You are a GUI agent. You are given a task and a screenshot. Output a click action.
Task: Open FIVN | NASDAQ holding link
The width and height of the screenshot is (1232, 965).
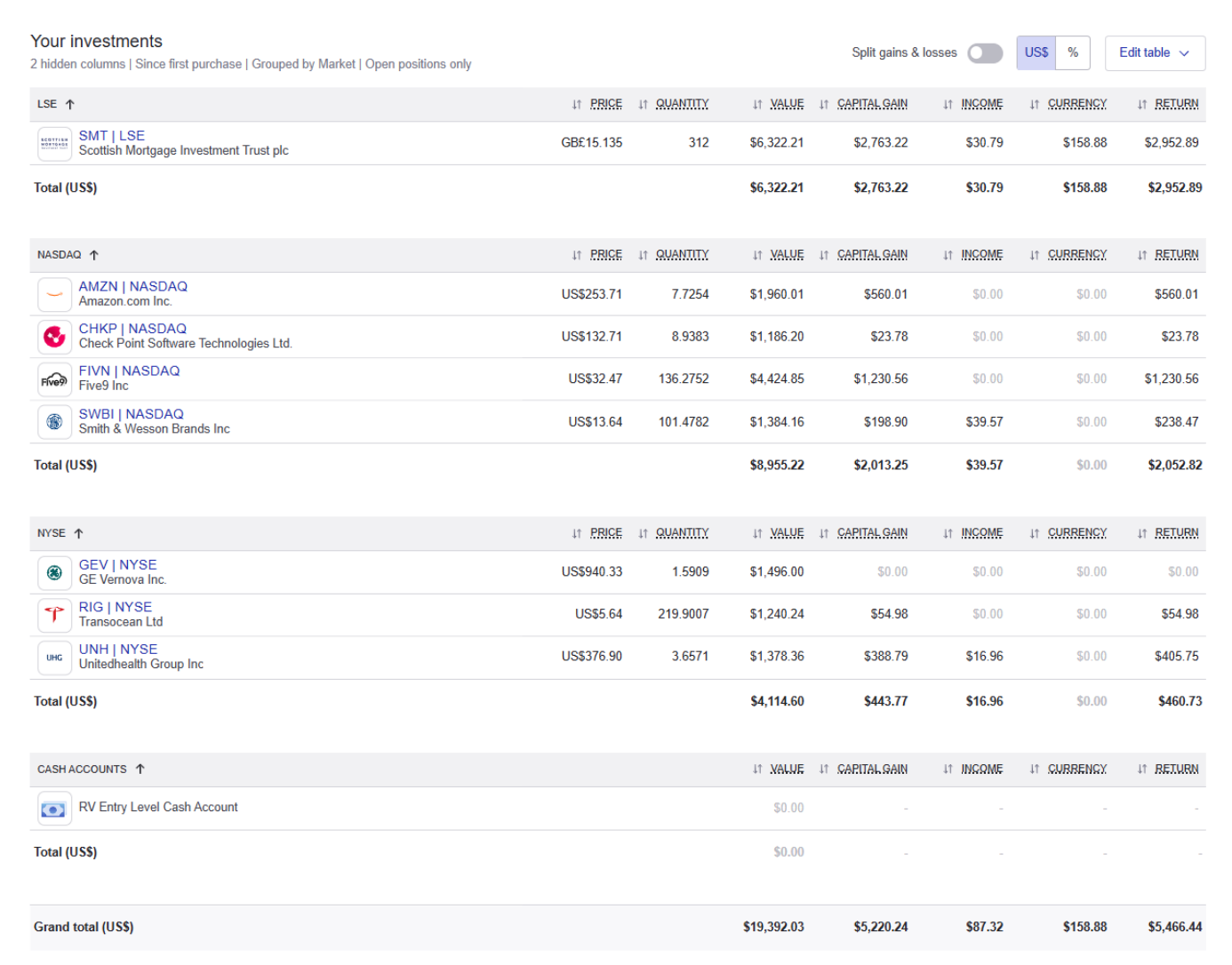129,371
